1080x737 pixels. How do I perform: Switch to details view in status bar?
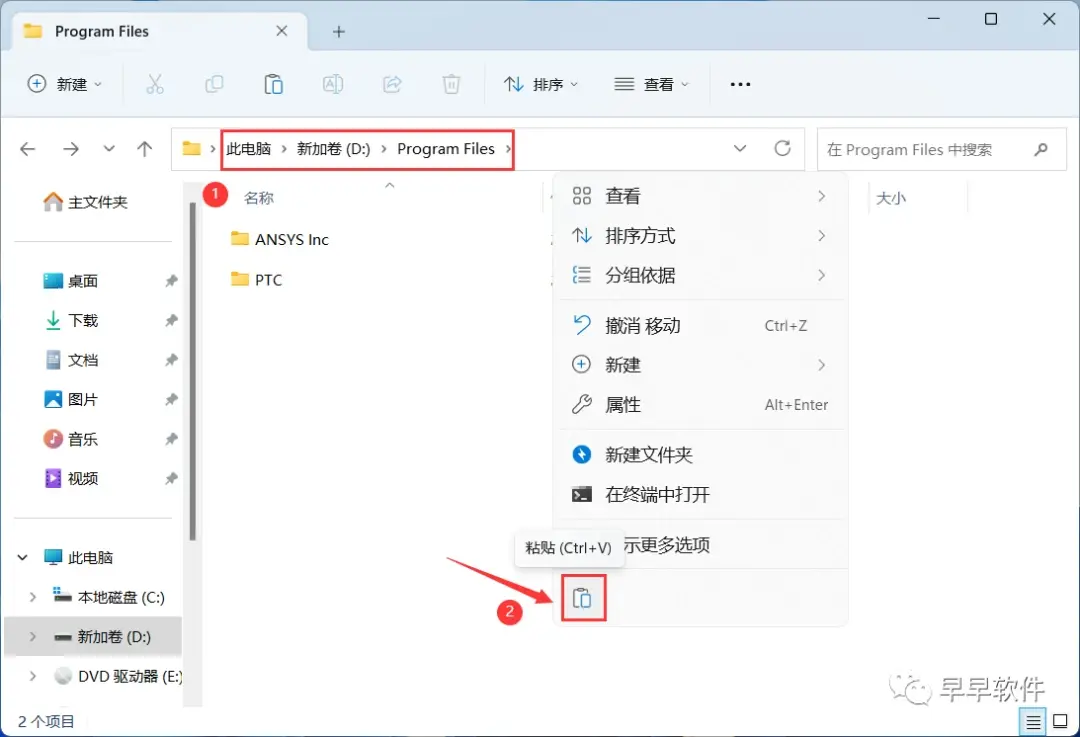coord(1033,722)
